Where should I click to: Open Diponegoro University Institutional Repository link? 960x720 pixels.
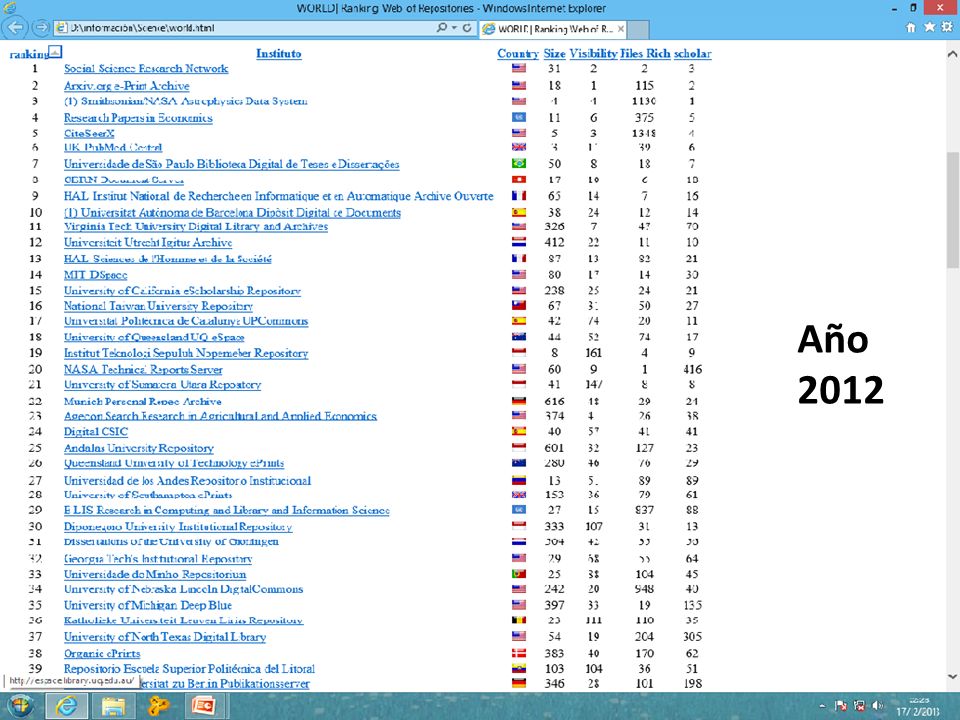click(x=178, y=527)
